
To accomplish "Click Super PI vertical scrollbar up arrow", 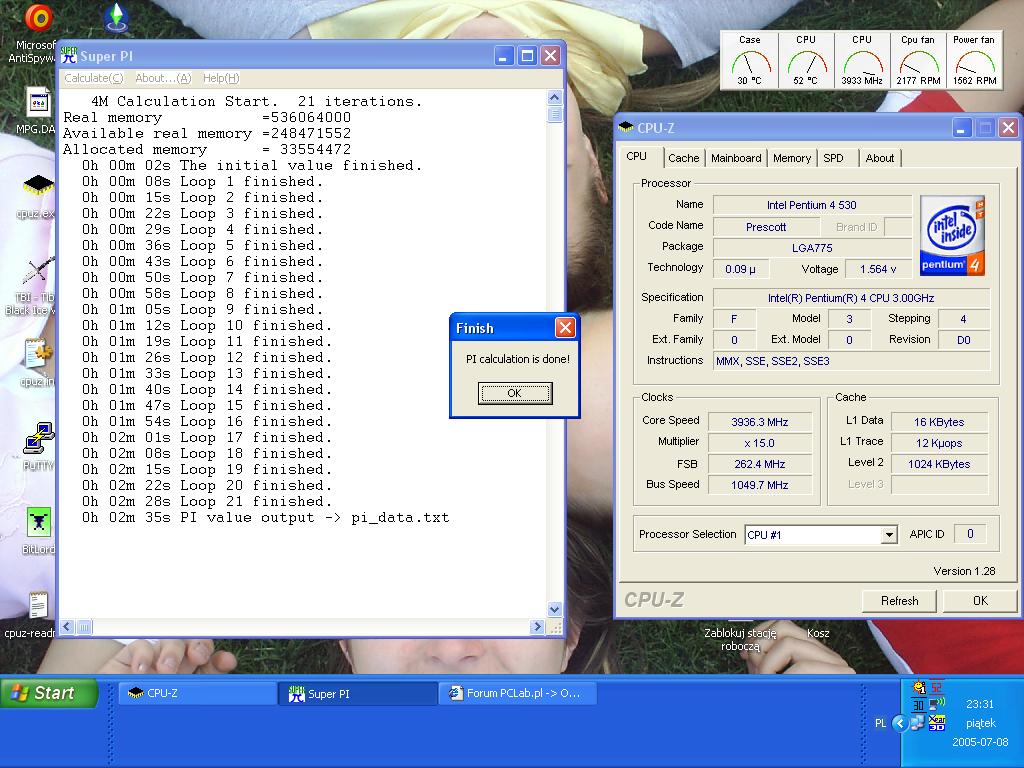I will click(x=554, y=98).
